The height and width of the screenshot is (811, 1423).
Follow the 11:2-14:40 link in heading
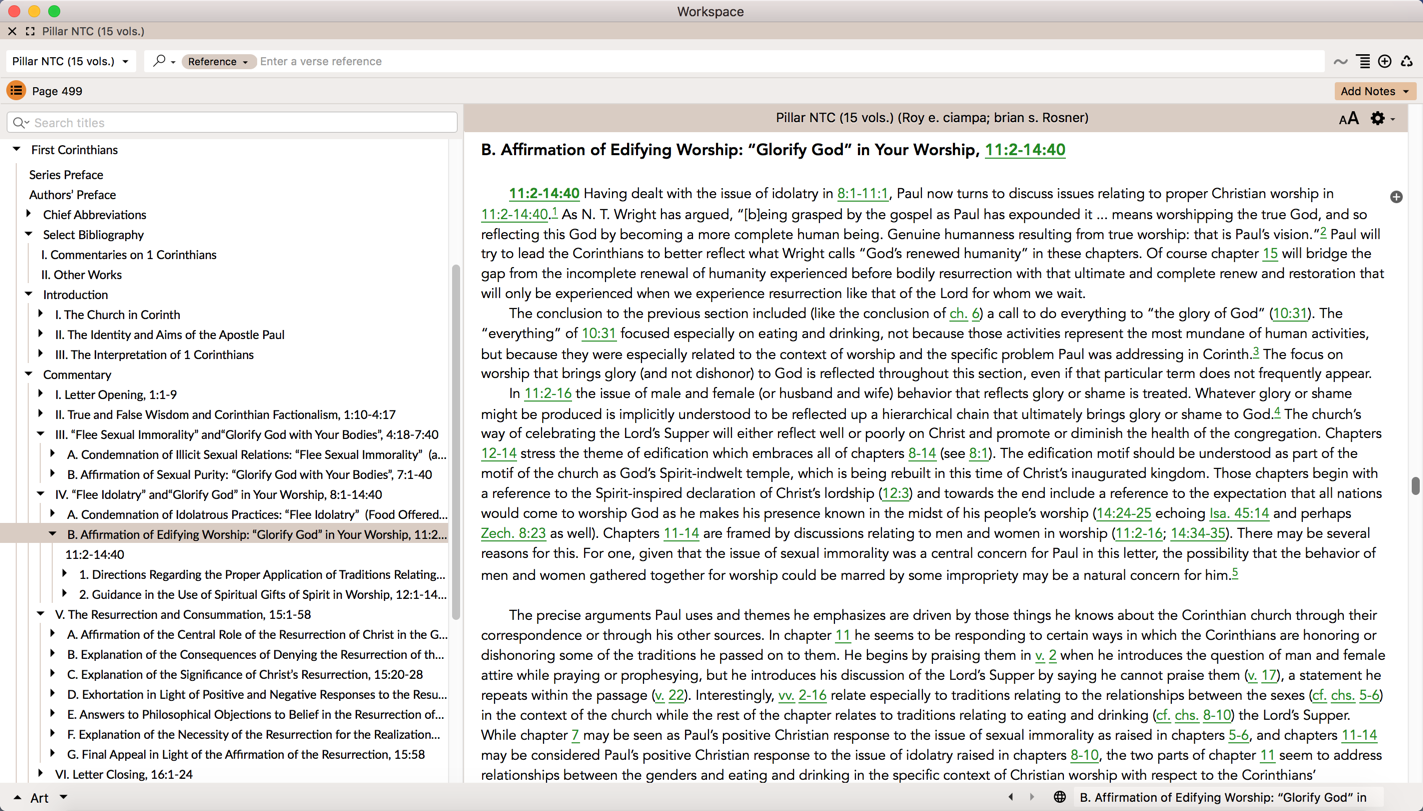coord(1025,150)
